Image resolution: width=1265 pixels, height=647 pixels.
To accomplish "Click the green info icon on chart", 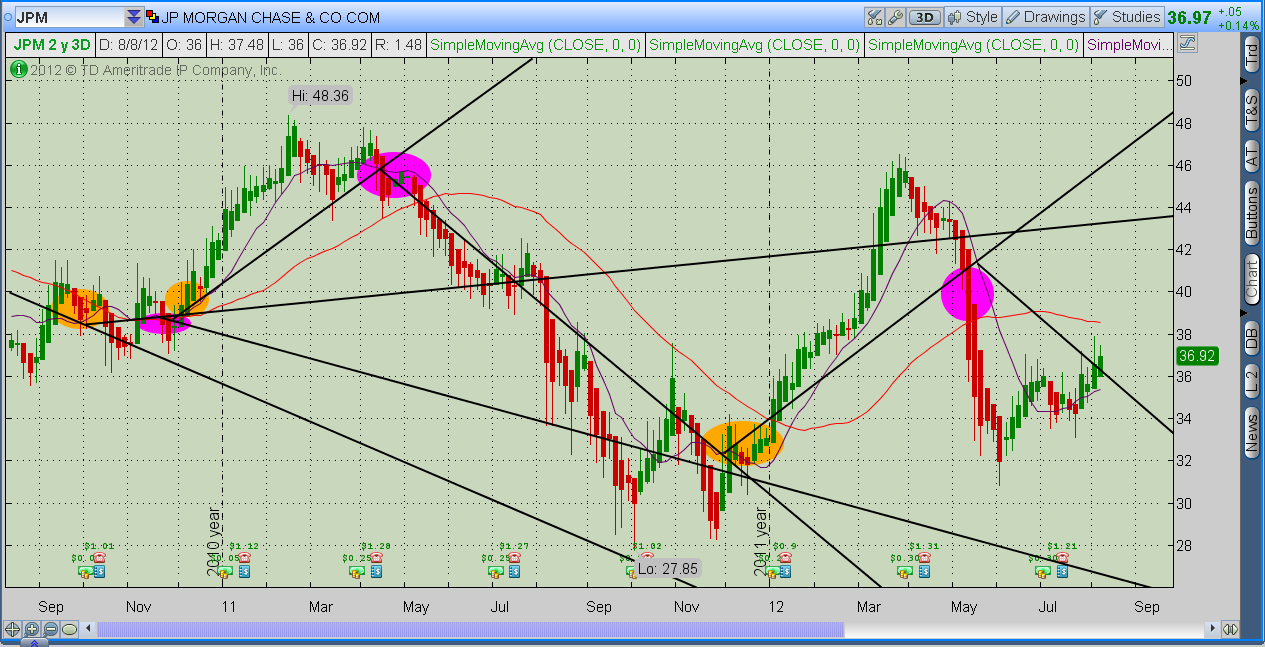I will pyautogui.click(x=17, y=69).
